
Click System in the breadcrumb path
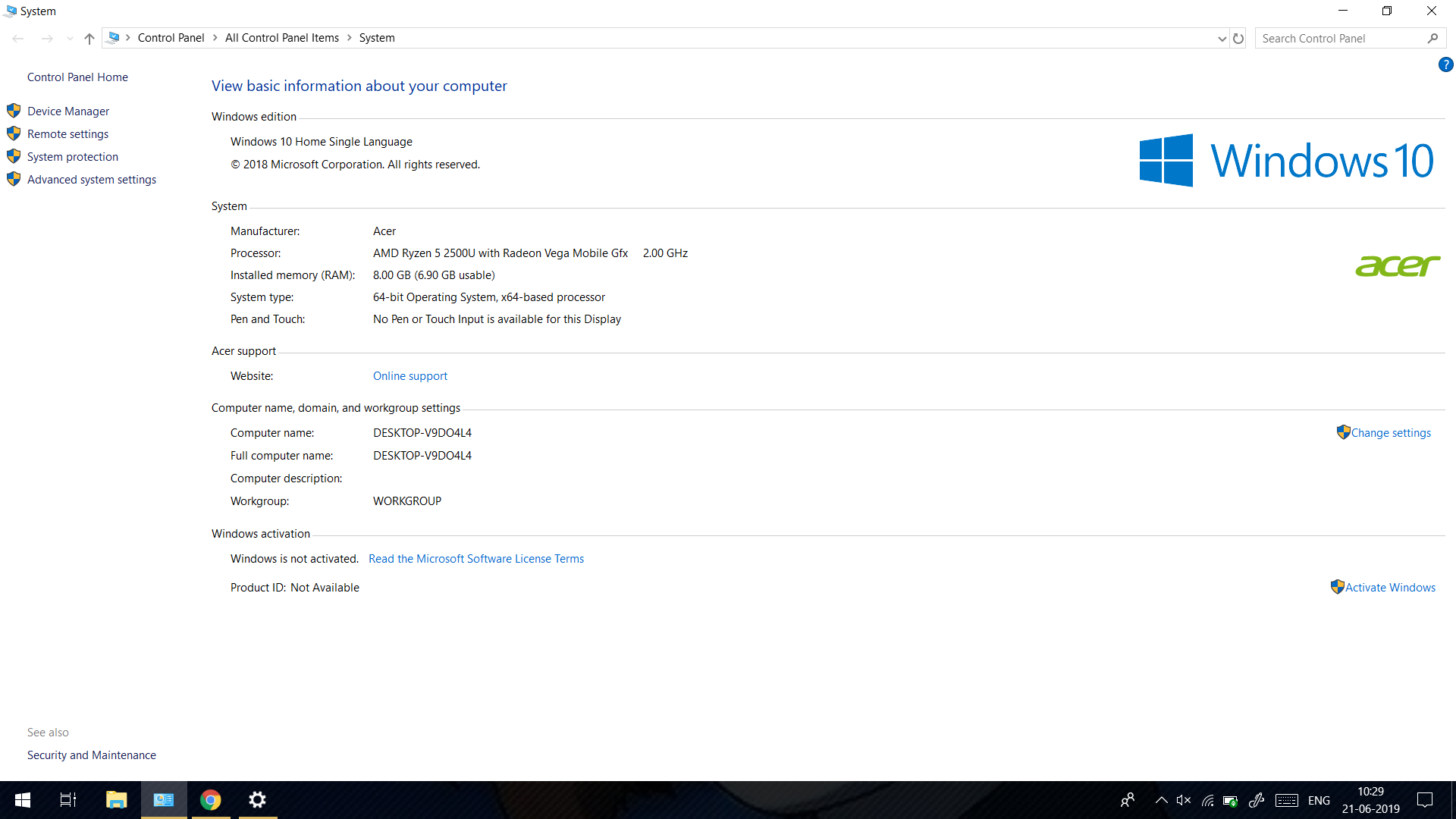[x=377, y=38]
